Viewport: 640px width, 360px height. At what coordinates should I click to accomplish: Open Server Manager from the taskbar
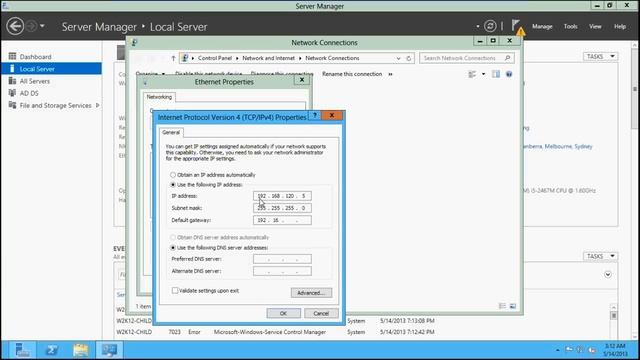coord(22,350)
